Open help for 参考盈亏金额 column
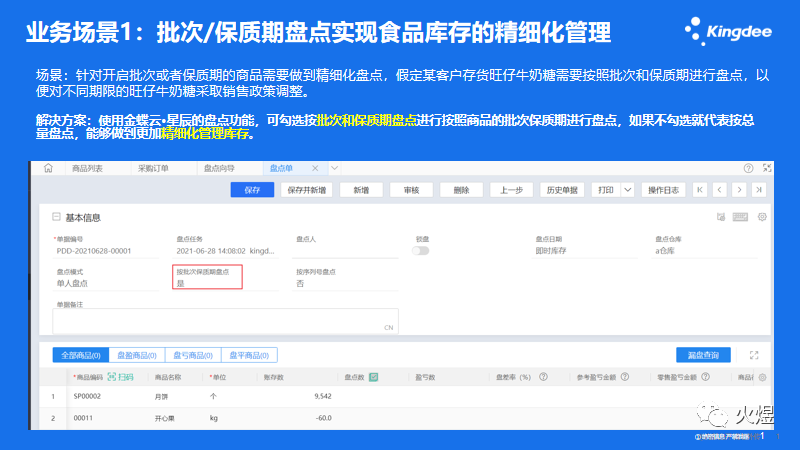This screenshot has height=450, width=800. point(624,377)
